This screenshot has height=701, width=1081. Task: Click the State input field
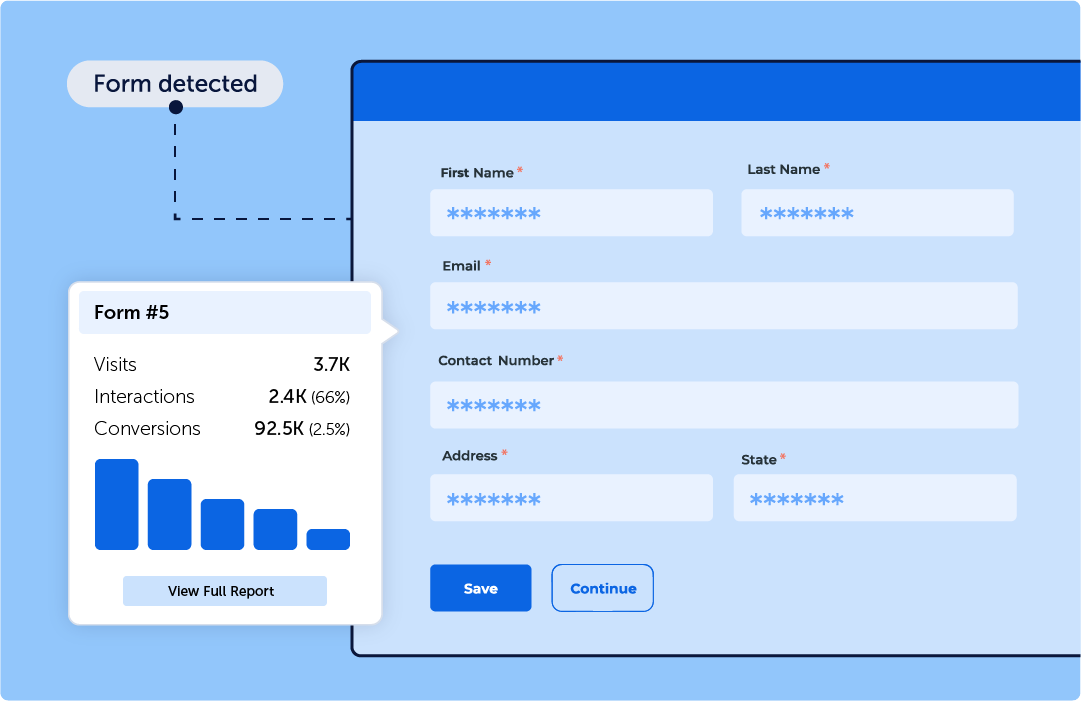coord(874,498)
